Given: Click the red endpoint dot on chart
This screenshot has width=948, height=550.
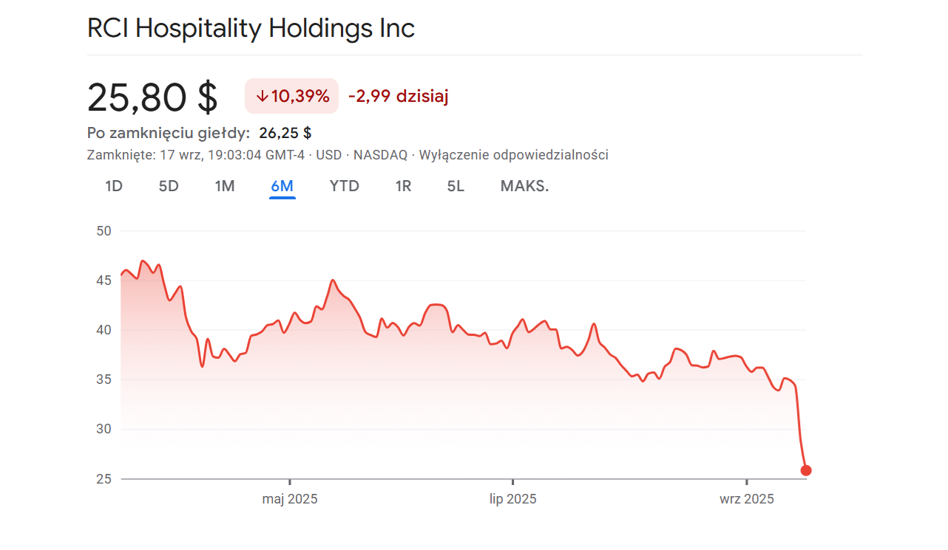Looking at the screenshot, I should pyautogui.click(x=806, y=471).
